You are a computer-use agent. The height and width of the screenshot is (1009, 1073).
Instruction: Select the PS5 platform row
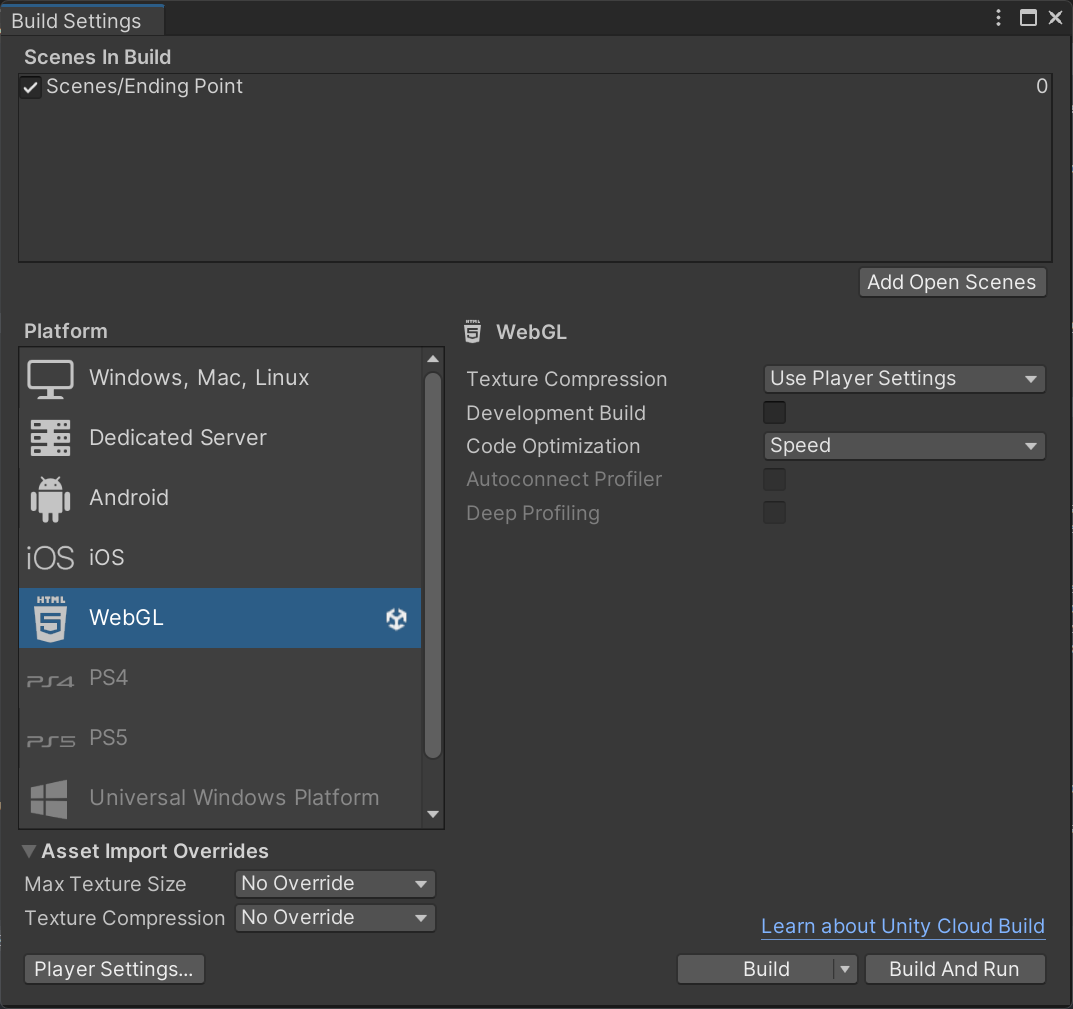click(x=220, y=739)
